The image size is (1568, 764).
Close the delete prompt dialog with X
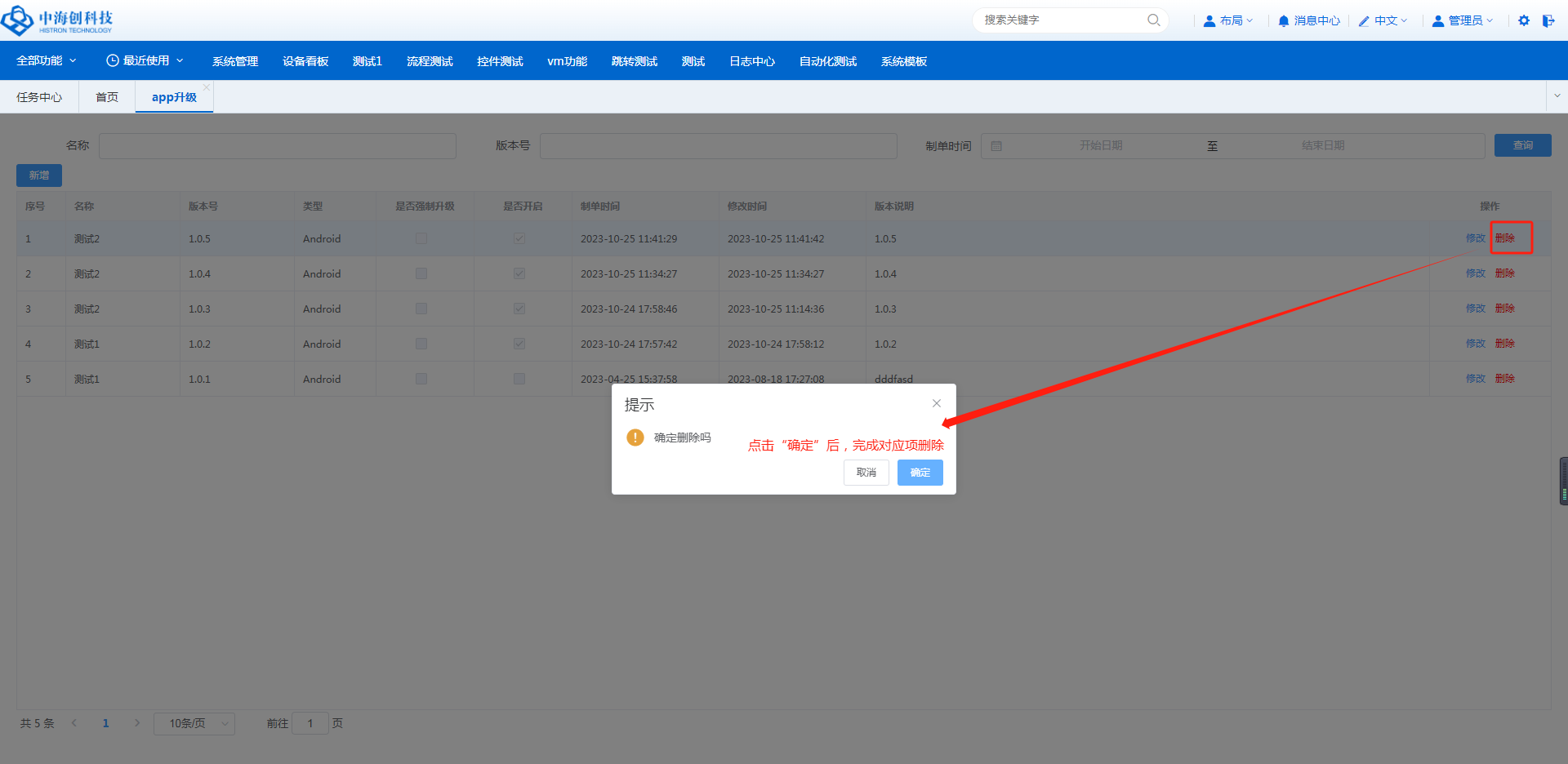pos(937,403)
